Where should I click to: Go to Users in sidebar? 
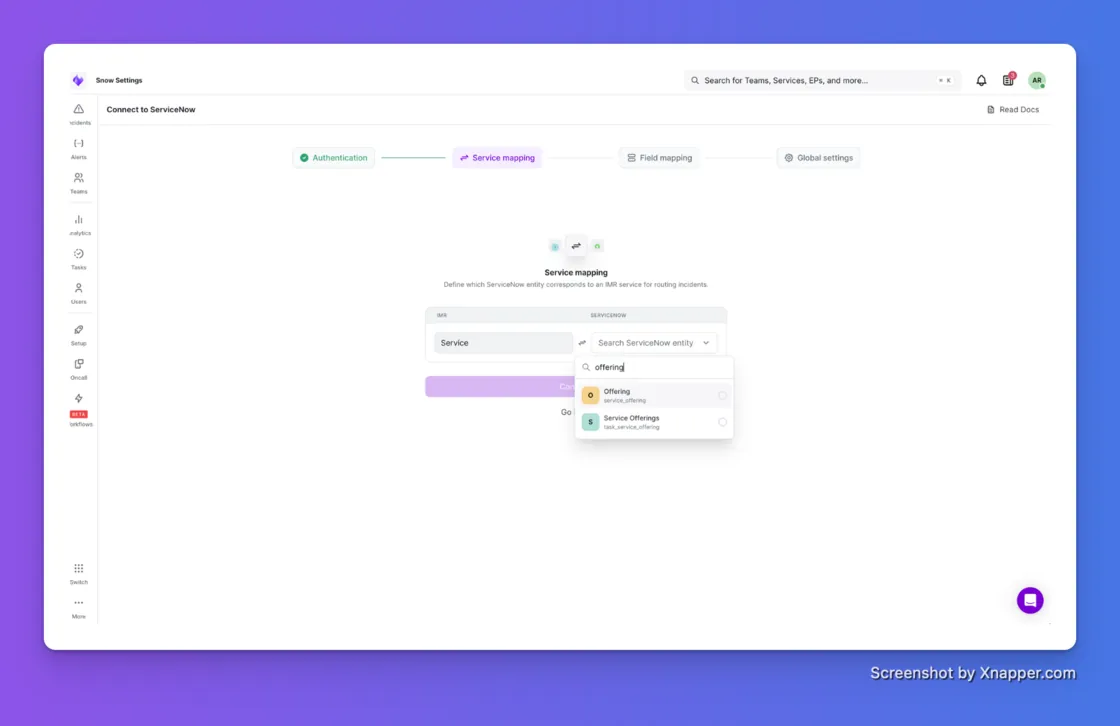coord(79,293)
